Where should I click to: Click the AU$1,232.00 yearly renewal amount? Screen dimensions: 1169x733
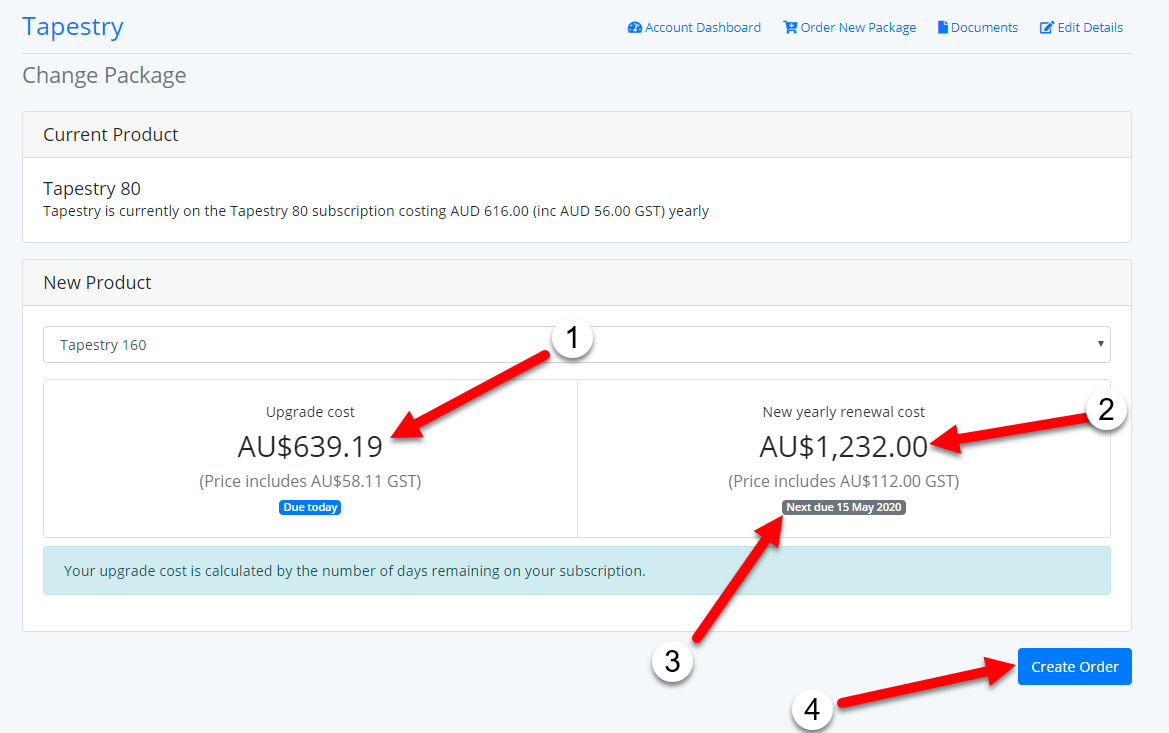[x=843, y=445]
